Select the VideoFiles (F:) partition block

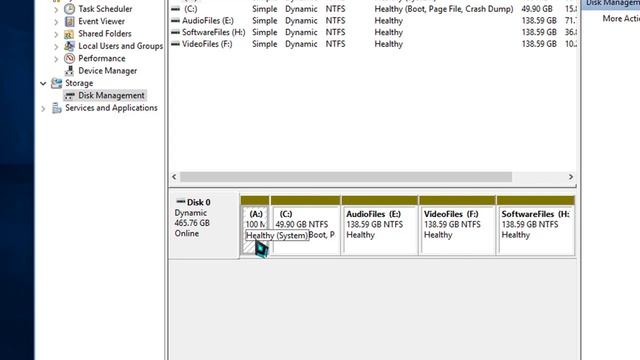[x=457, y=226]
